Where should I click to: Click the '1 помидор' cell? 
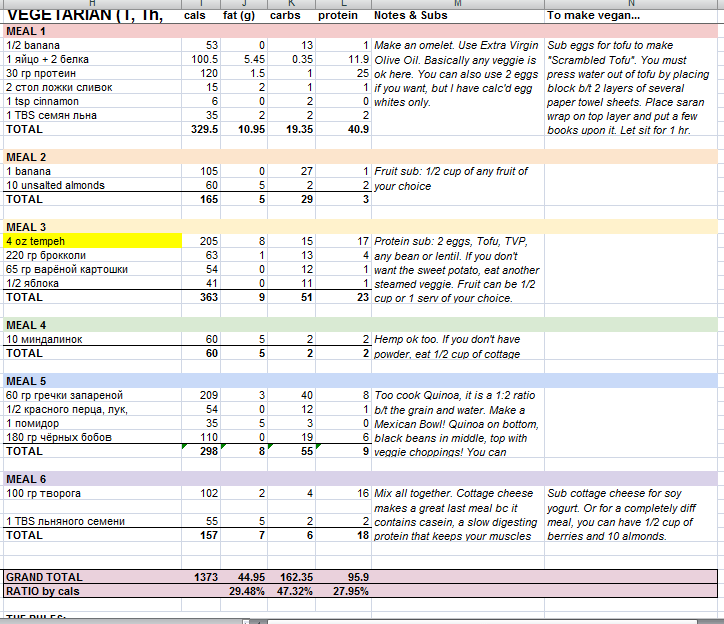[92, 423]
